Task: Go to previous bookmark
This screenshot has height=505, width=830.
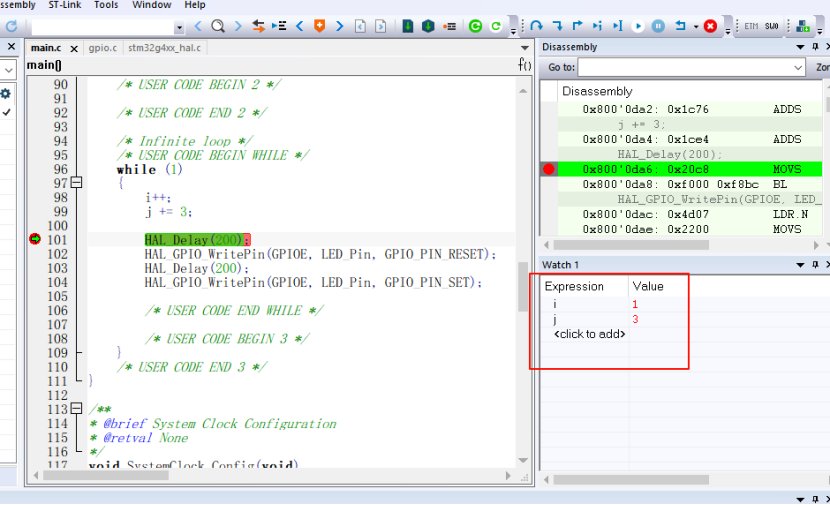Action: 300,26
